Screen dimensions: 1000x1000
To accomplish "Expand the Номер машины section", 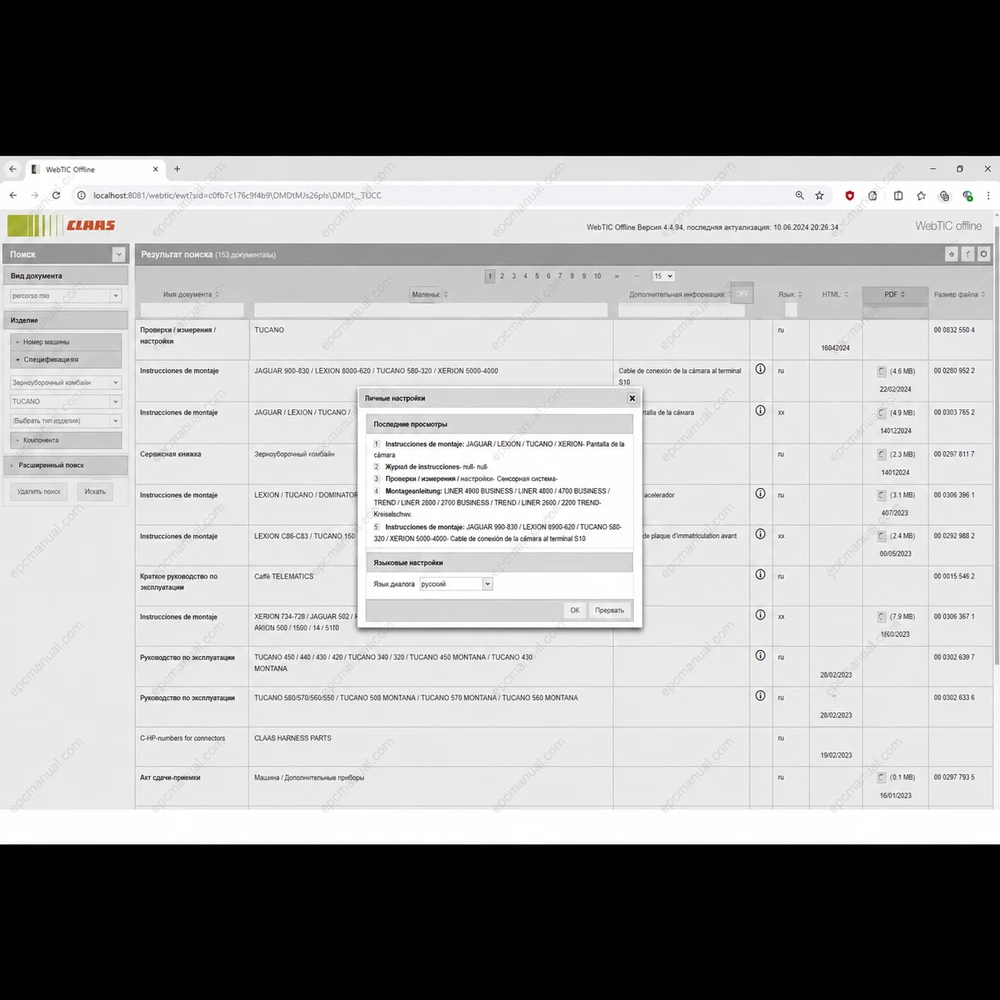I will 66,342.
